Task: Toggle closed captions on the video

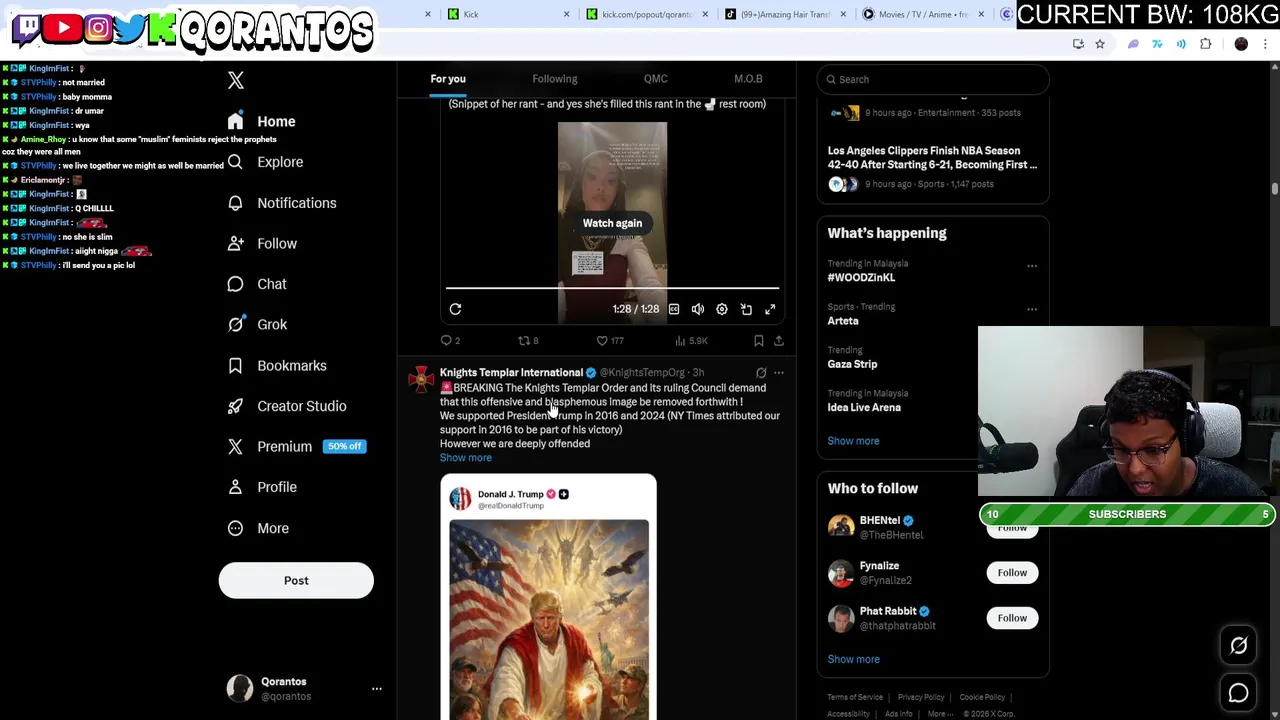Action: pyautogui.click(x=674, y=309)
